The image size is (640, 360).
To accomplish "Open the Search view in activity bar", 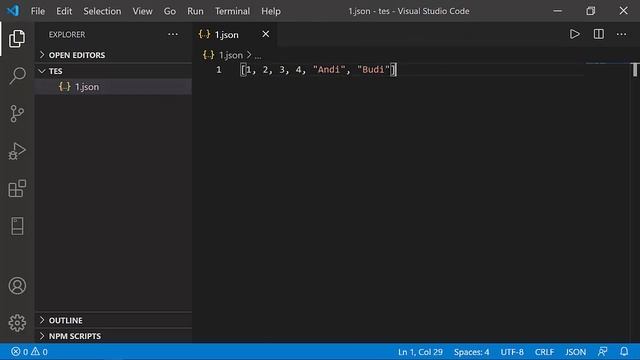I will point(17,76).
